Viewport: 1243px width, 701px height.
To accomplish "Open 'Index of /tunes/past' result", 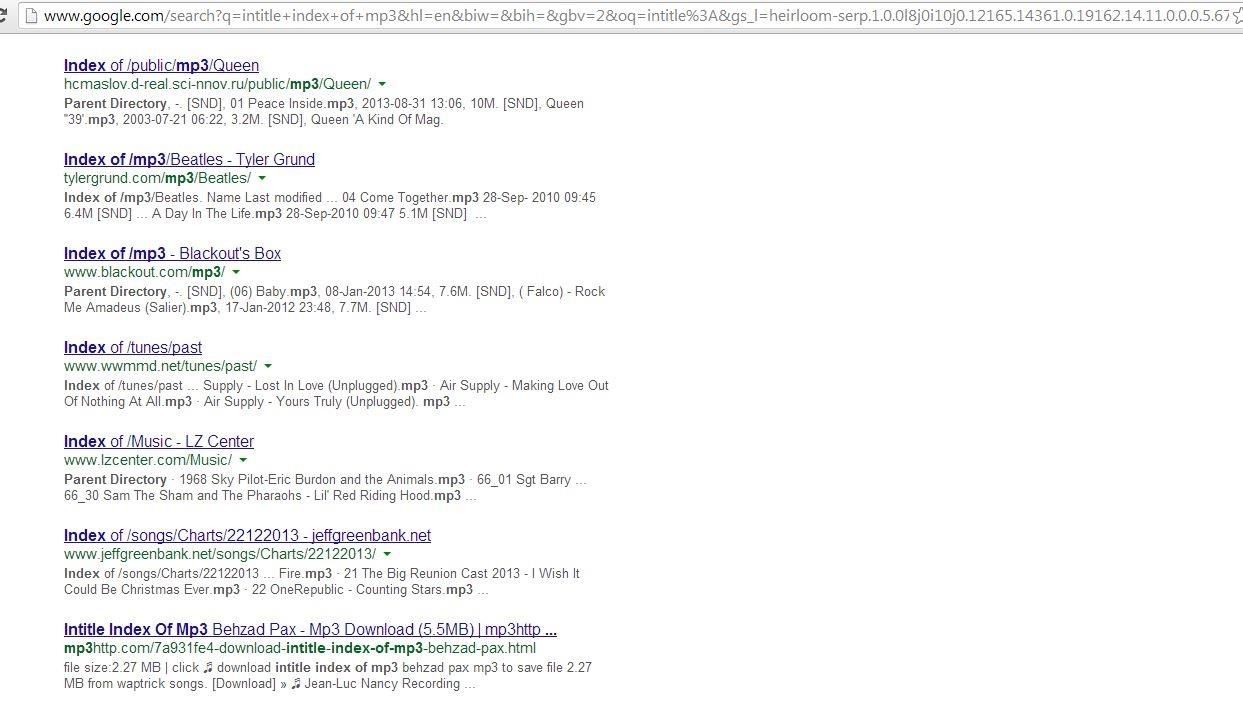I will (133, 348).
